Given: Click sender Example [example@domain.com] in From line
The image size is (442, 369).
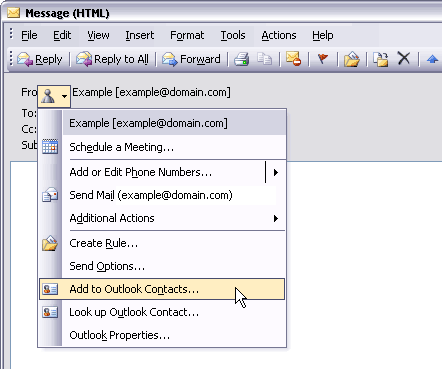Looking at the screenshot, I should pyautogui.click(x=151, y=92).
